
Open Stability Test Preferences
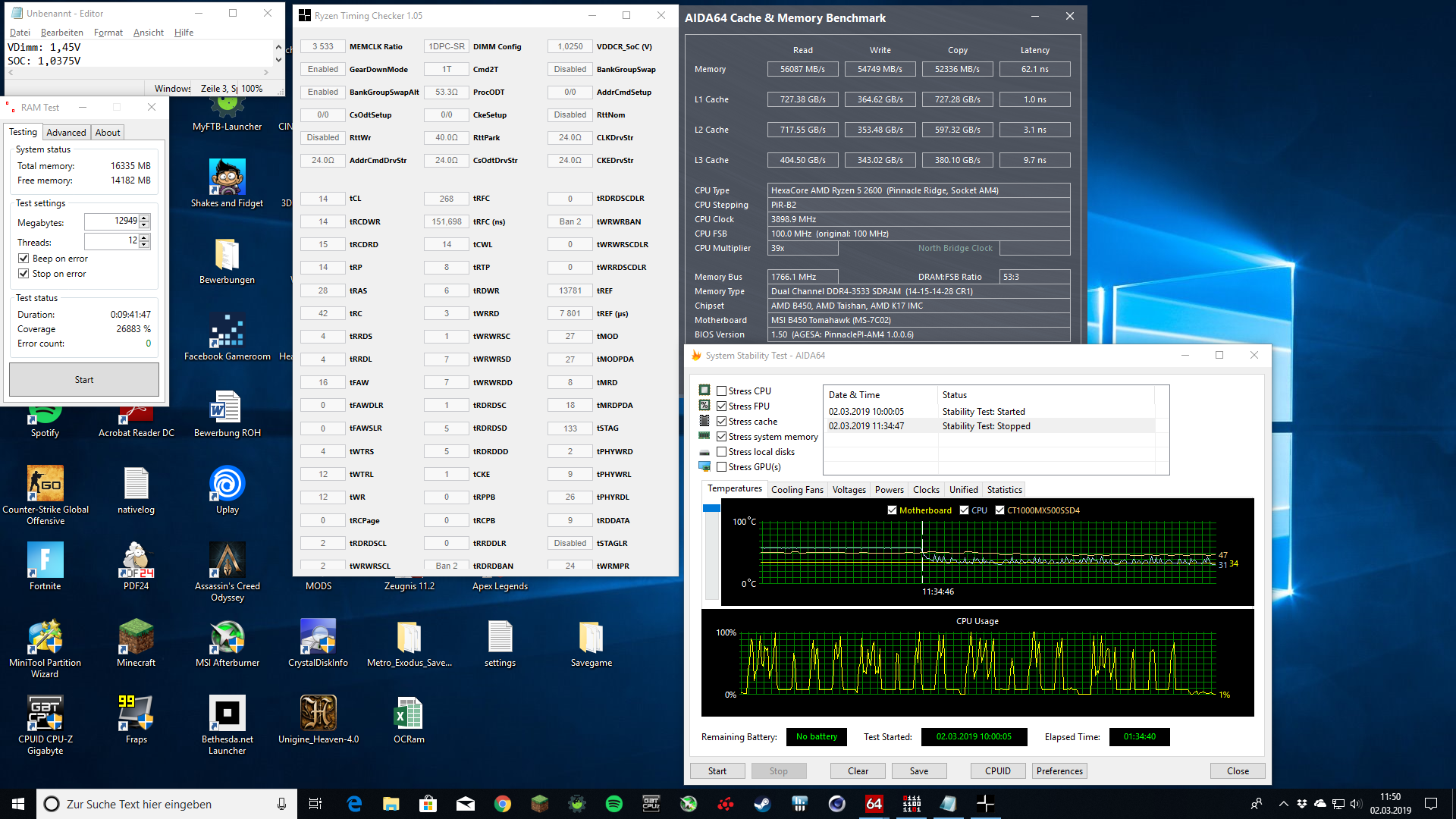point(1059,771)
